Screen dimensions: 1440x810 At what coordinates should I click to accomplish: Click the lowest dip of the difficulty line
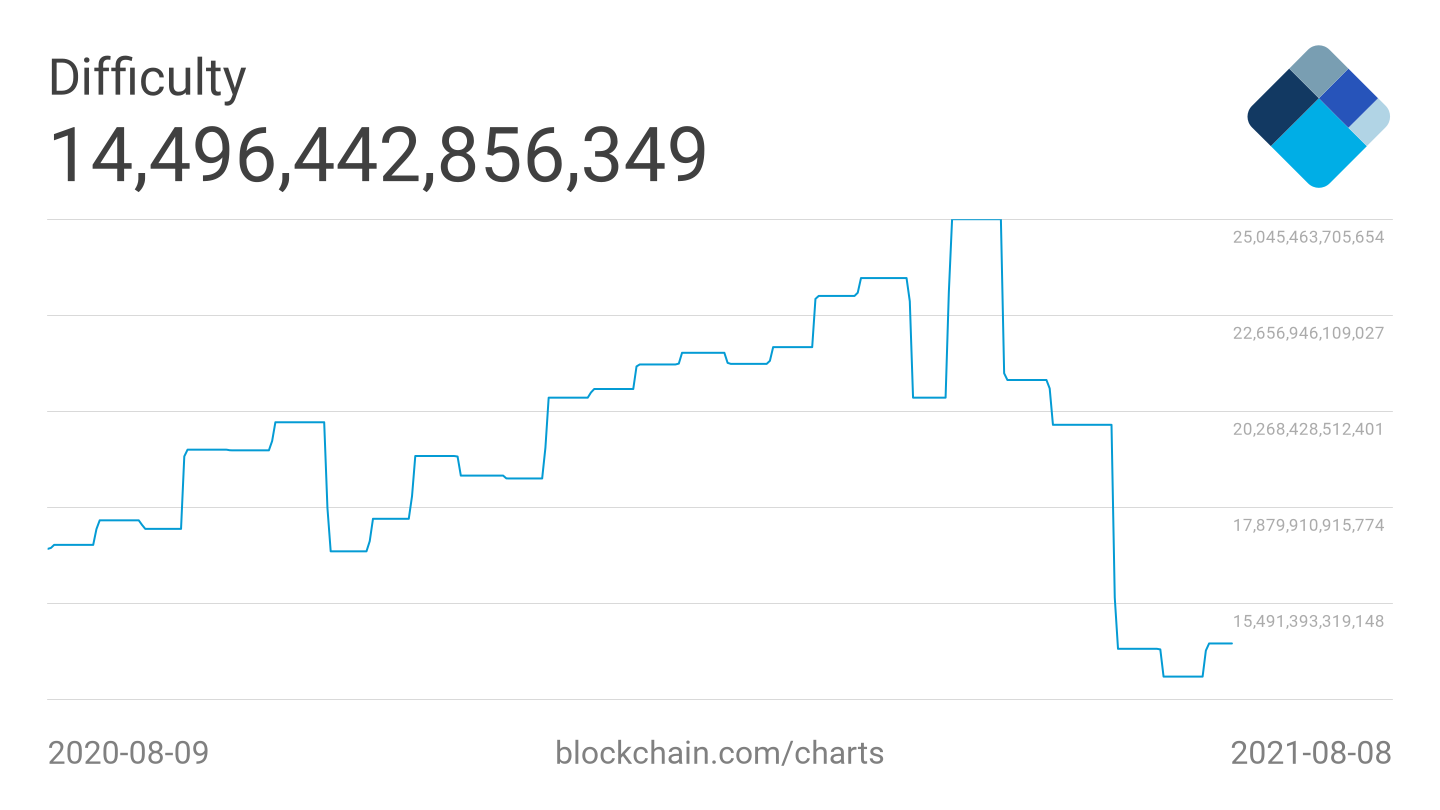pyautogui.click(x=1183, y=677)
